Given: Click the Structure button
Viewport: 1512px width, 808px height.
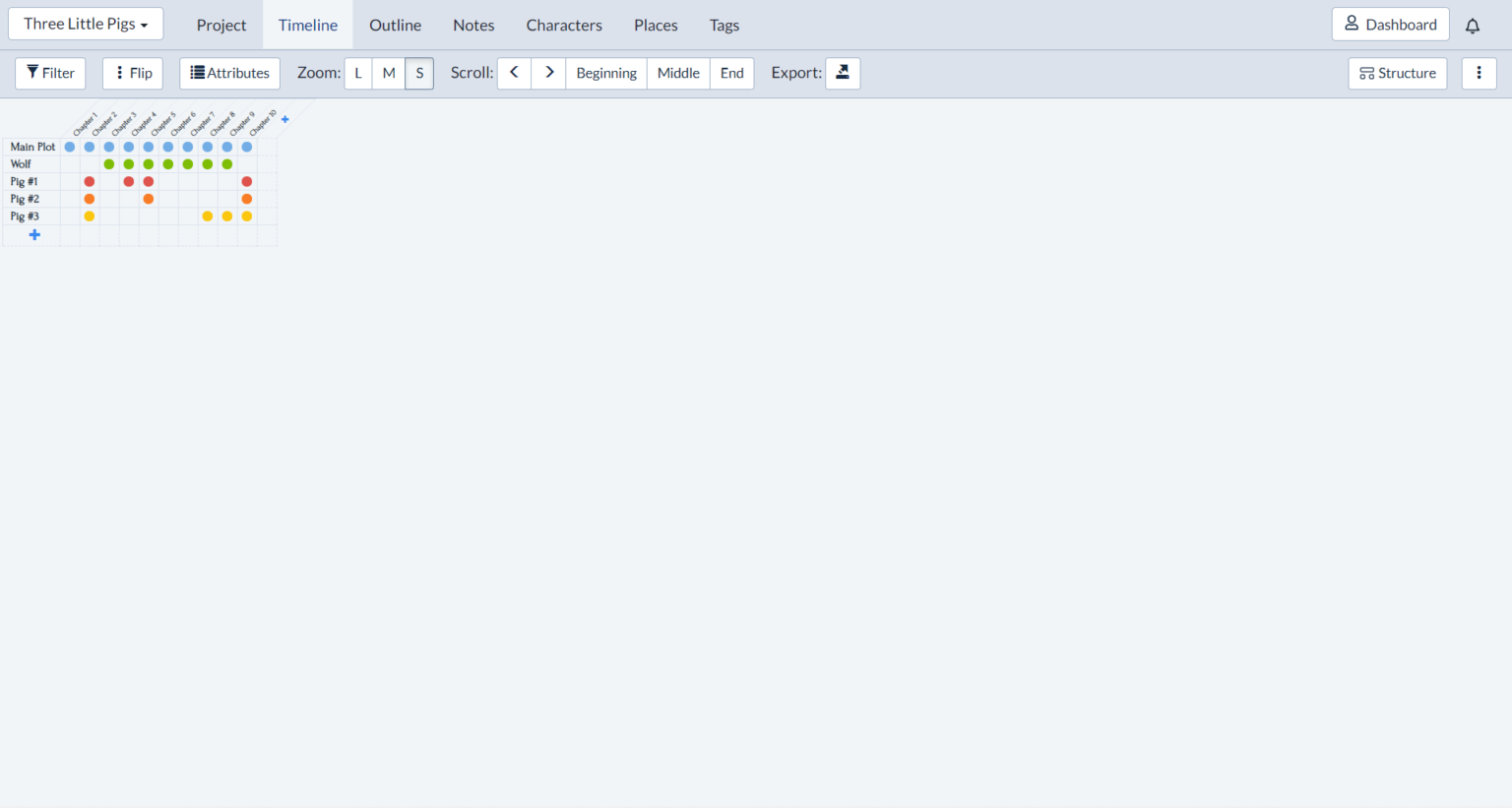Looking at the screenshot, I should 1397,73.
